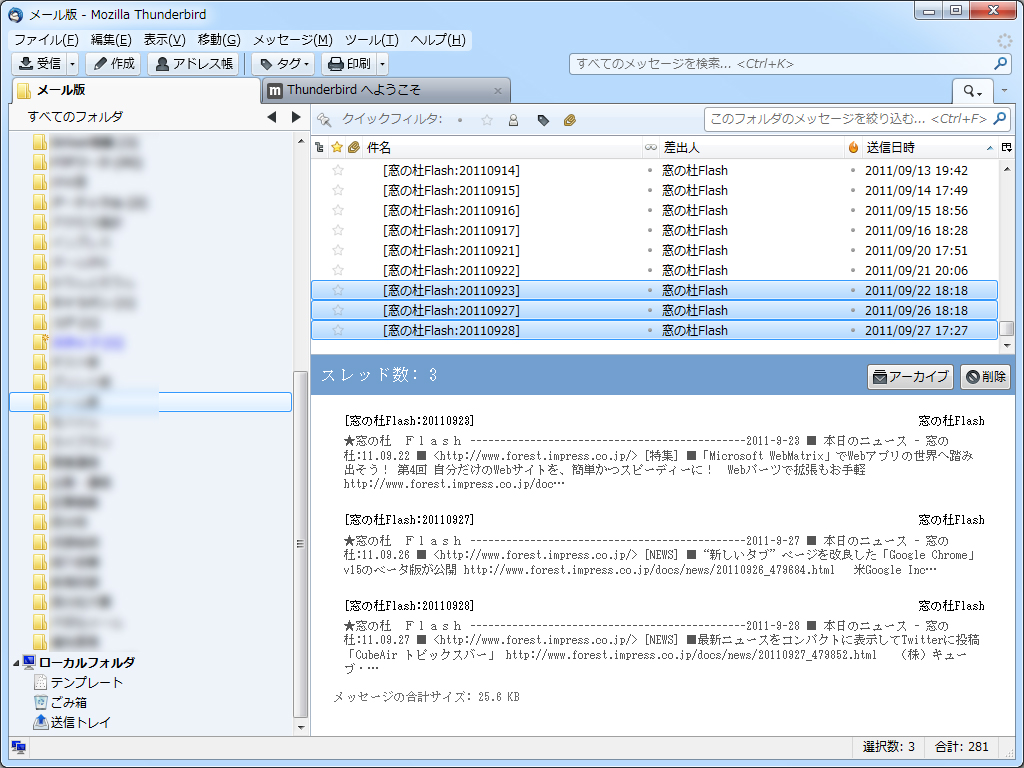The width and height of the screenshot is (1024, 768).
Task: Toggle the attachment quick filter
Action: pyautogui.click(x=569, y=119)
